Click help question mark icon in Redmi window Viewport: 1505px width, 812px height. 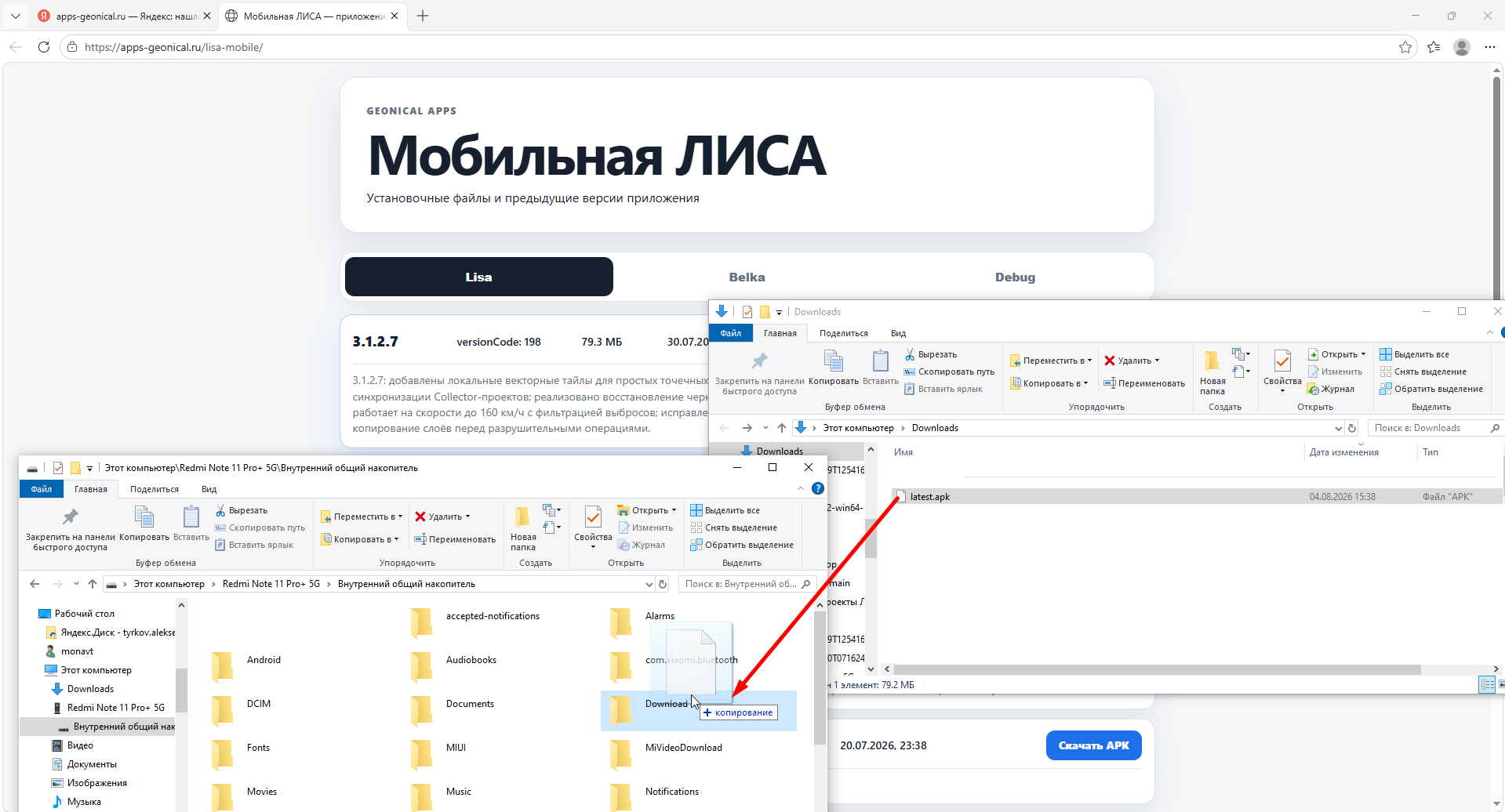[x=818, y=488]
